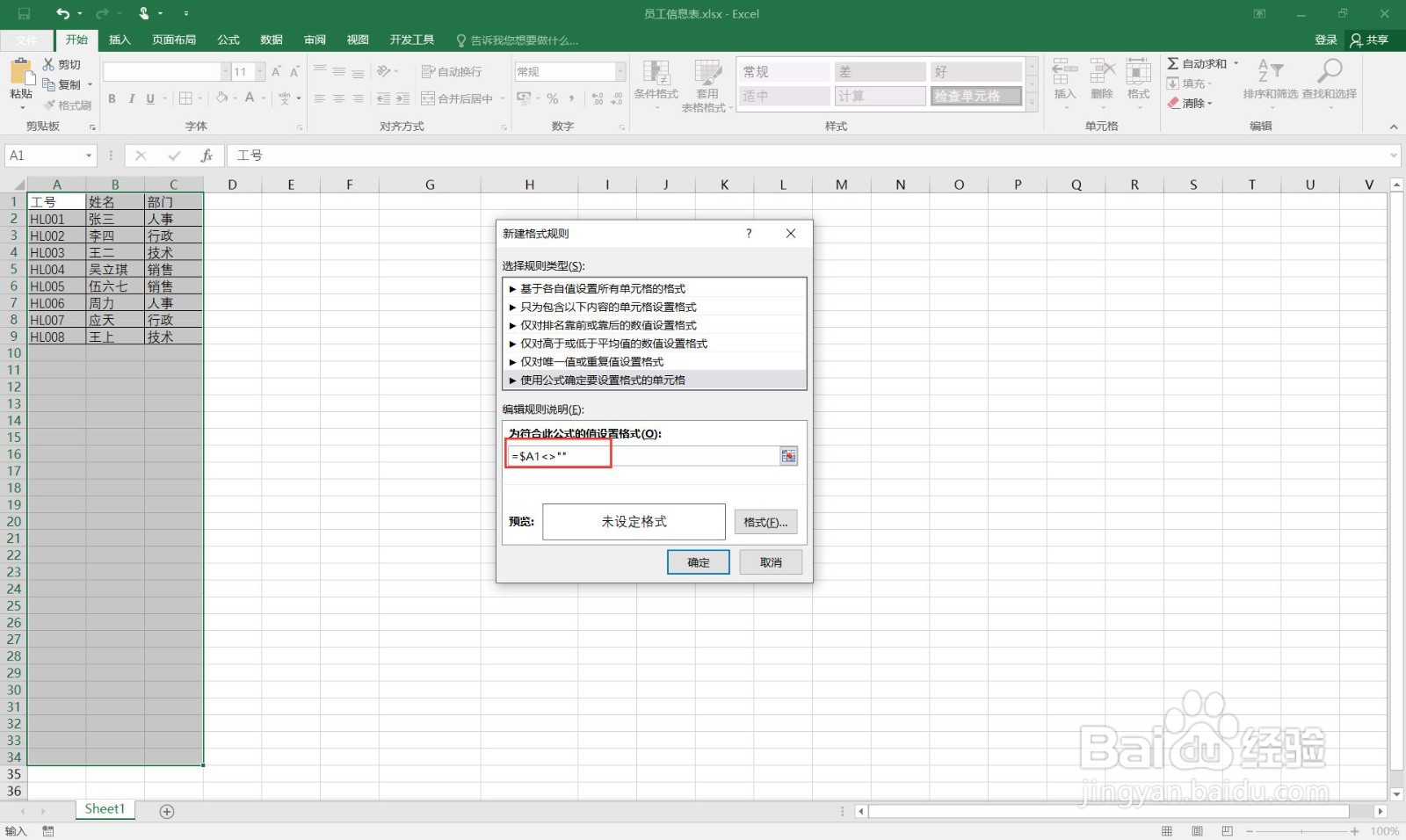Open AutoSum dropdown arrow
The width and height of the screenshot is (1406, 840).
click(1236, 63)
